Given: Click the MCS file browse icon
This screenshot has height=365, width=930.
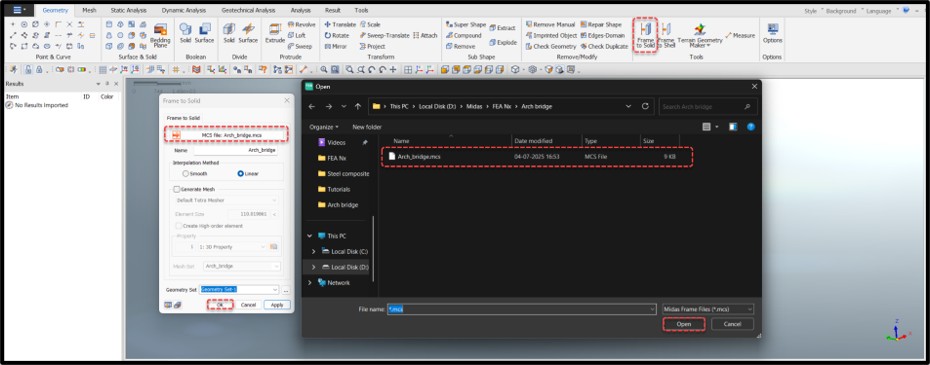Looking at the screenshot, I should point(176,135).
